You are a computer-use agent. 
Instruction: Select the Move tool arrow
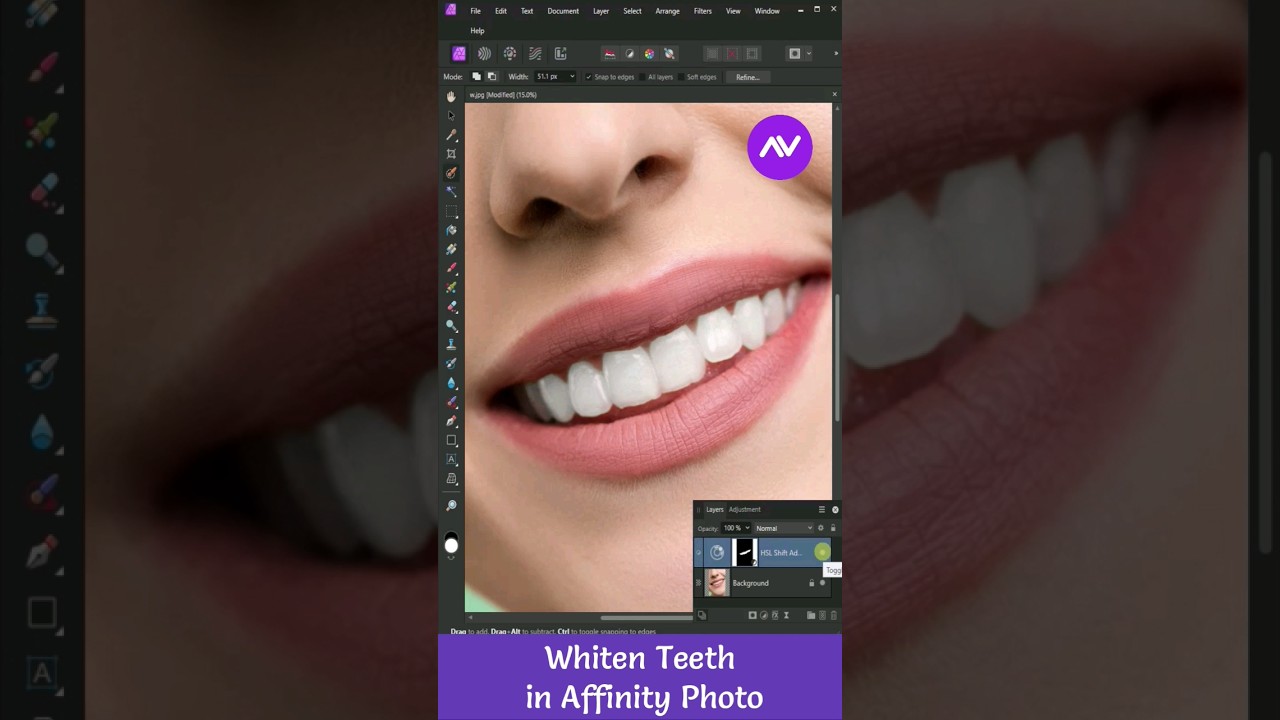(451, 115)
